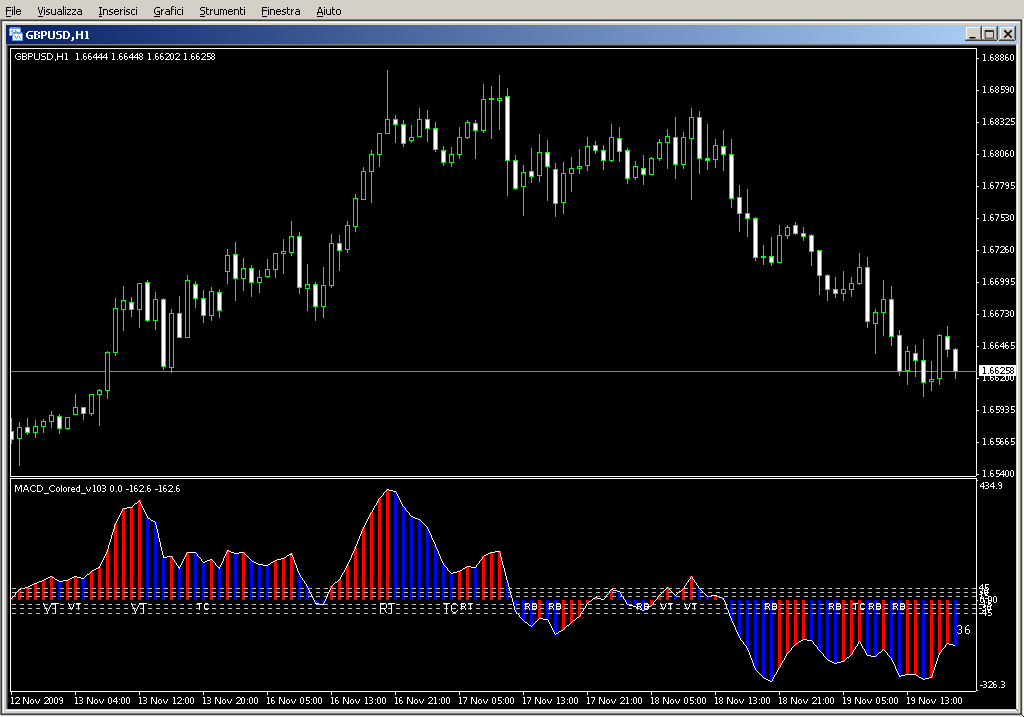The height and width of the screenshot is (717, 1024).
Task: Click the 1.67260 price scale label
Action: point(999,249)
